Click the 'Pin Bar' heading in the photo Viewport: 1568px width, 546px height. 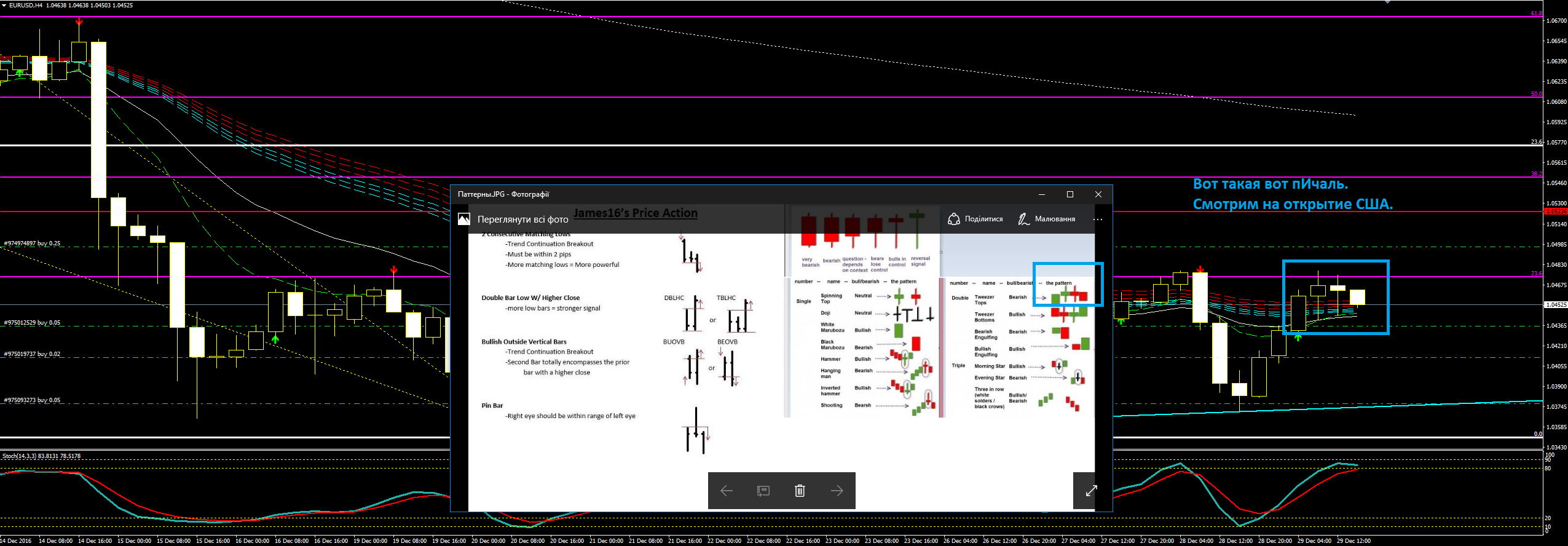(492, 405)
